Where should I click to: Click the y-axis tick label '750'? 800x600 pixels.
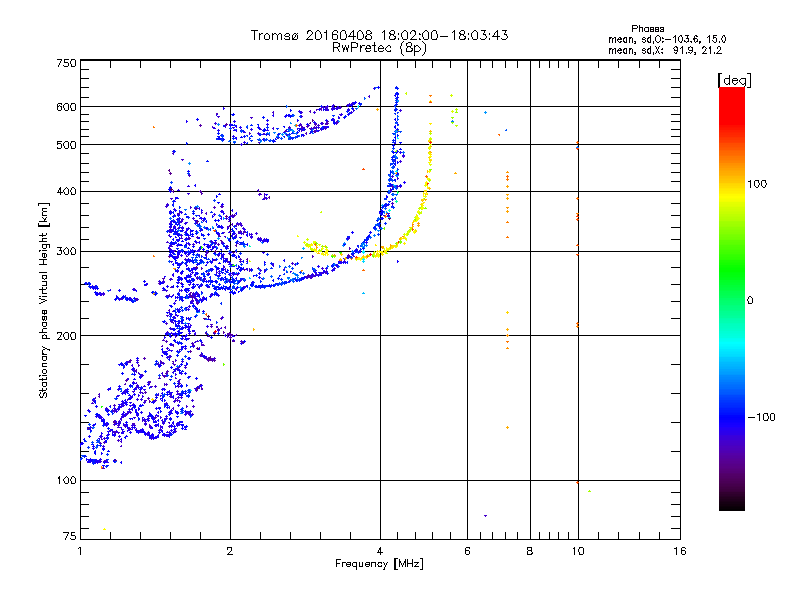(x=66, y=63)
